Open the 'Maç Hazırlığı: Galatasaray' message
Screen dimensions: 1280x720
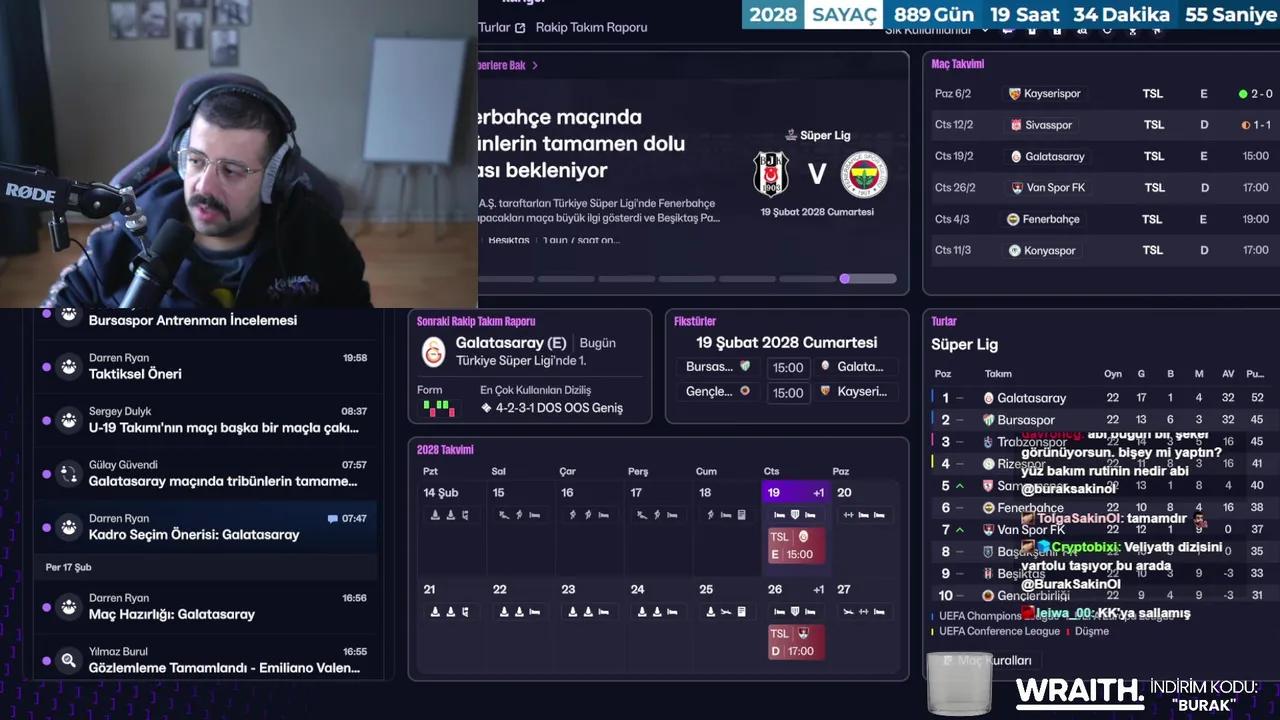pyautogui.click(x=172, y=614)
